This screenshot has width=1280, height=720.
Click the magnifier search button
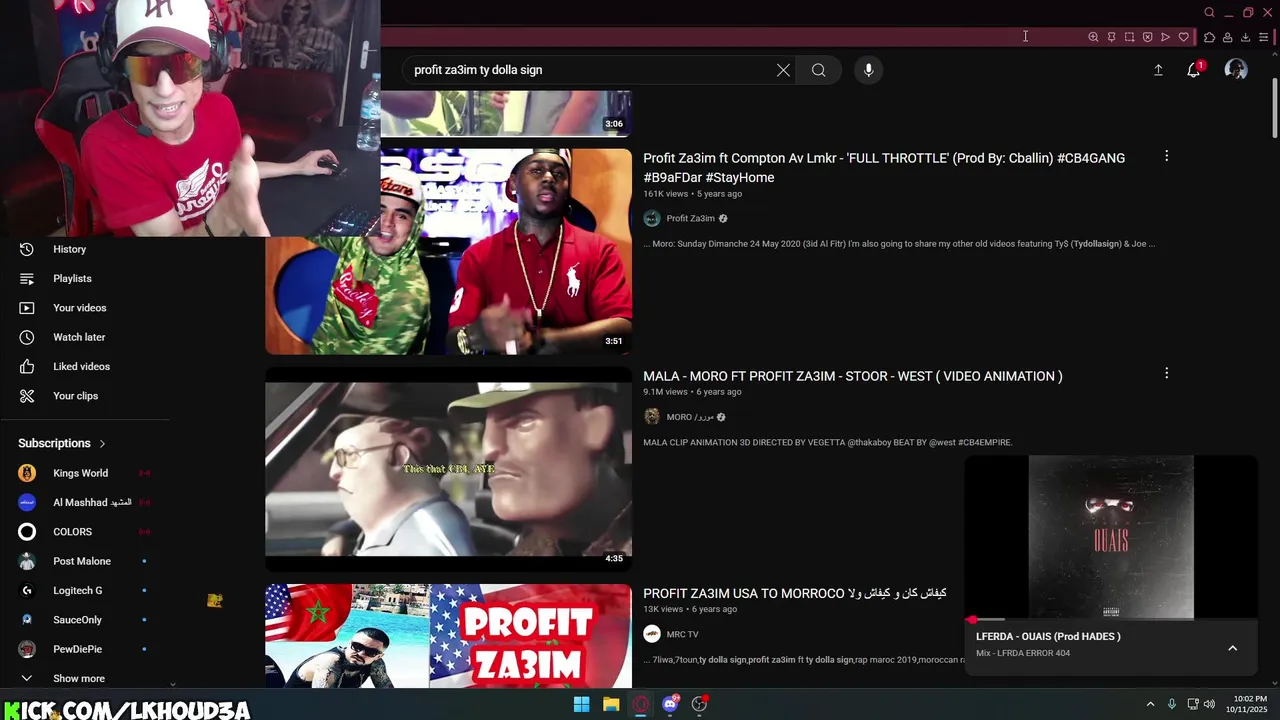(818, 70)
